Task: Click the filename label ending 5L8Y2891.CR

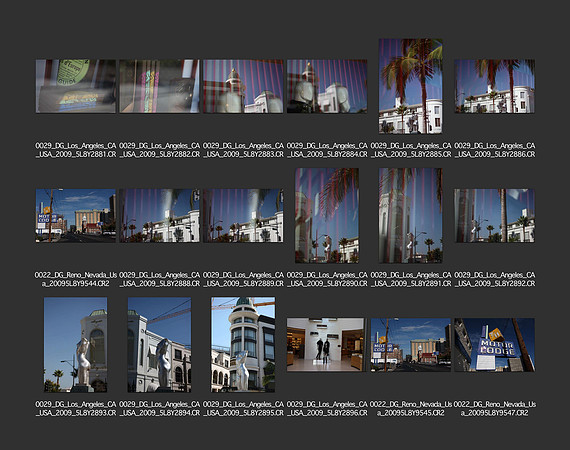Action: (411, 279)
